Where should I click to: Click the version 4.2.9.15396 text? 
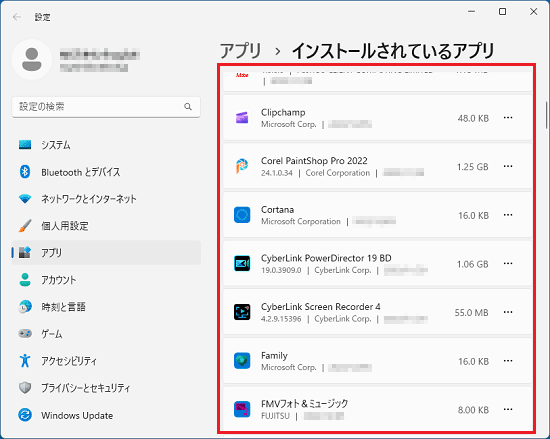click(281, 319)
